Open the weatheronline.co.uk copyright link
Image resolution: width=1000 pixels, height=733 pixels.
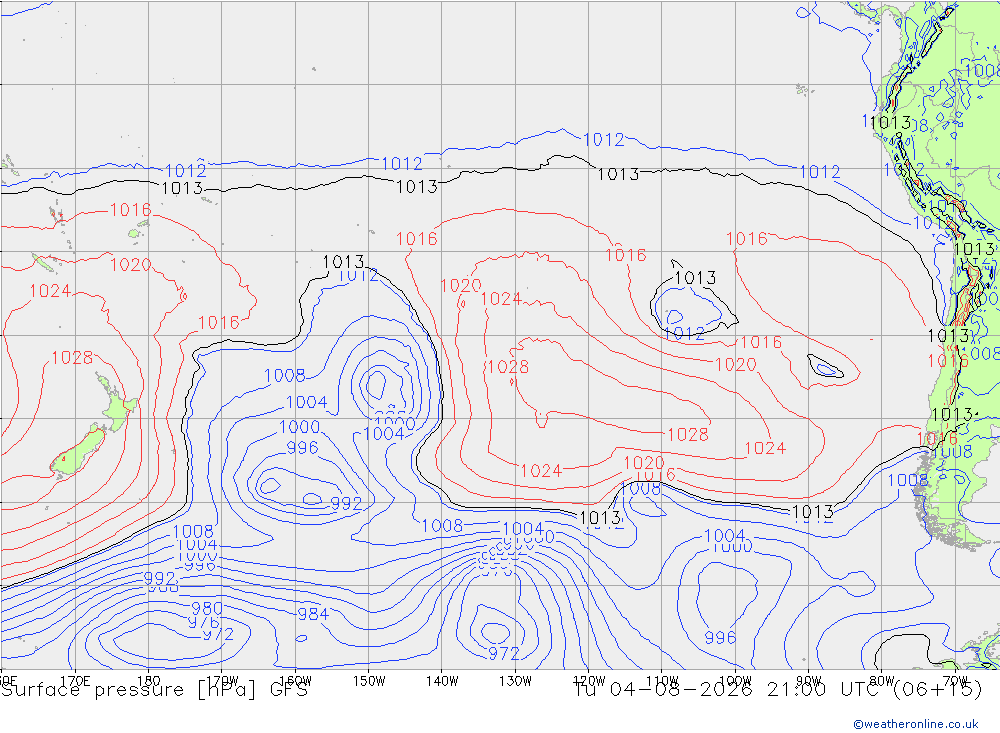point(916,724)
